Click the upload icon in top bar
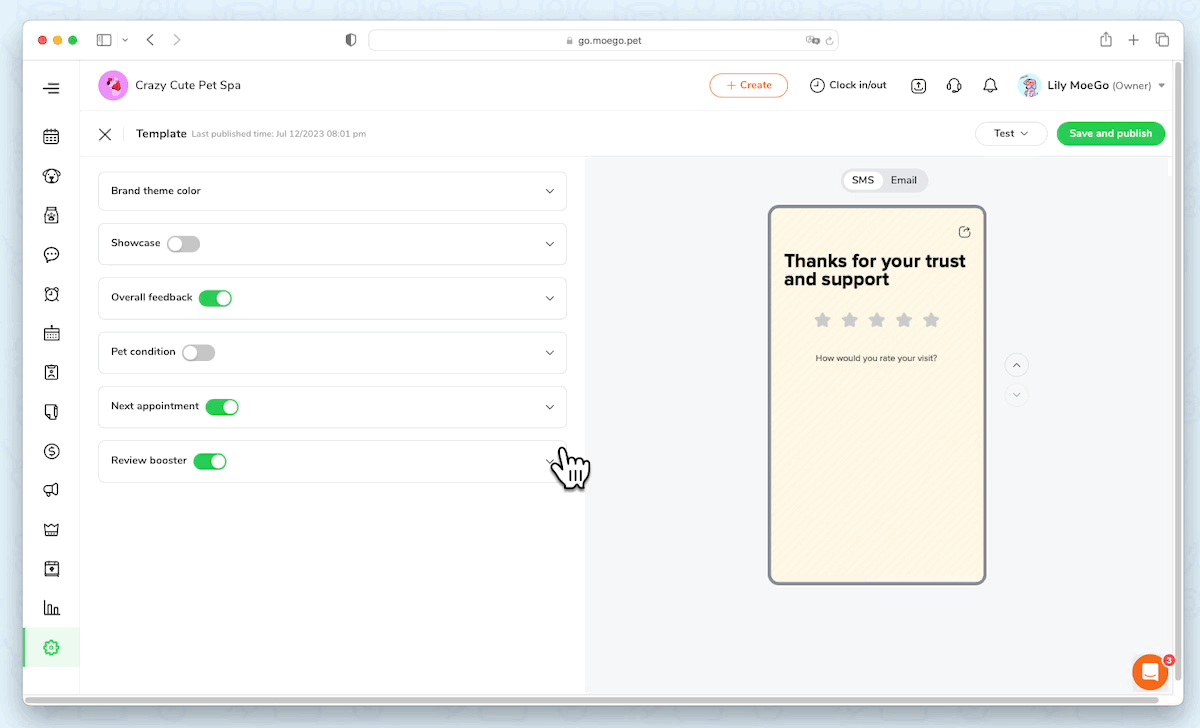Viewport: 1200px width, 728px height. point(919,86)
